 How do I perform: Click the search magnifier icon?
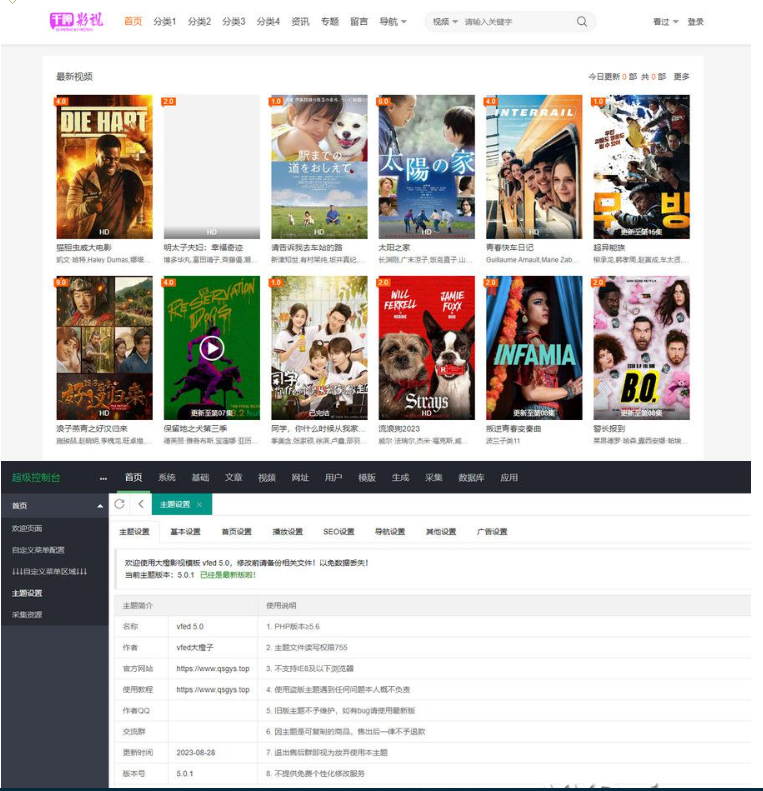click(x=582, y=21)
